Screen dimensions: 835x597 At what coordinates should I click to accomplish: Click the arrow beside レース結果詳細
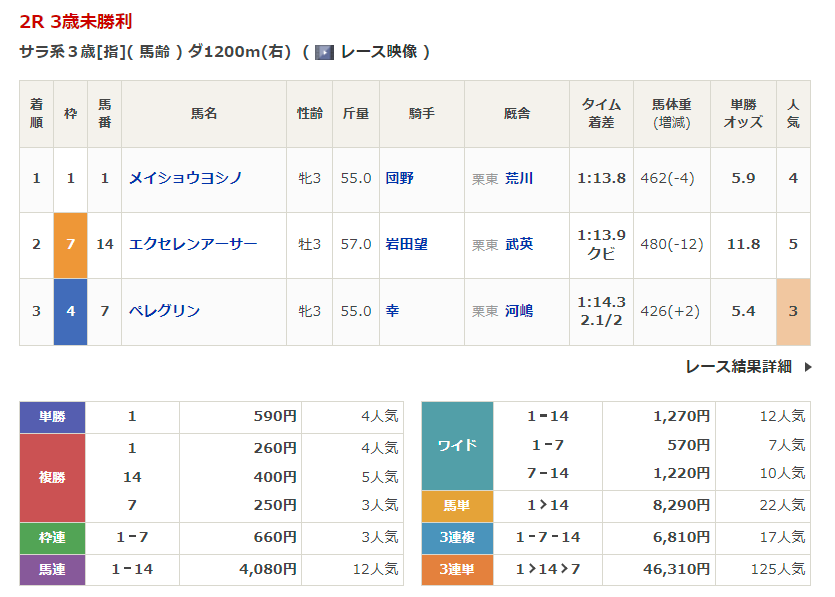pos(808,367)
